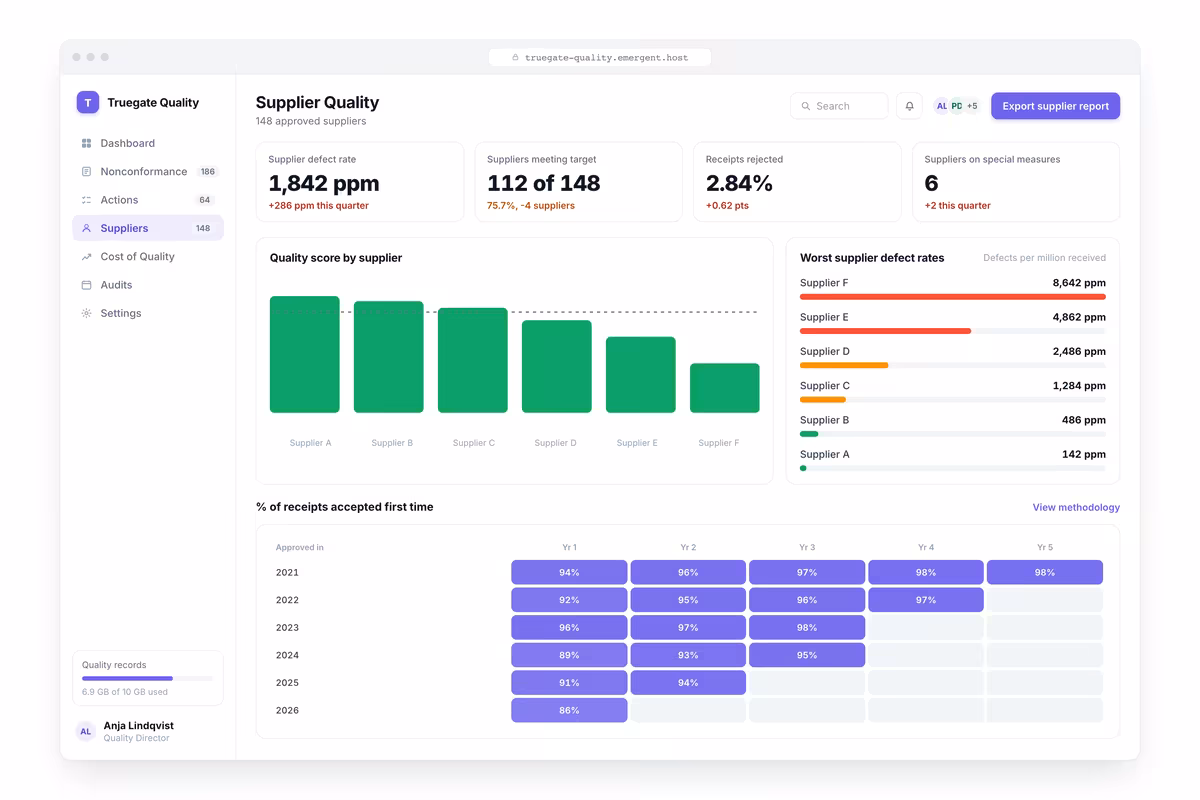Open the Cost of Quality page

[148, 257]
